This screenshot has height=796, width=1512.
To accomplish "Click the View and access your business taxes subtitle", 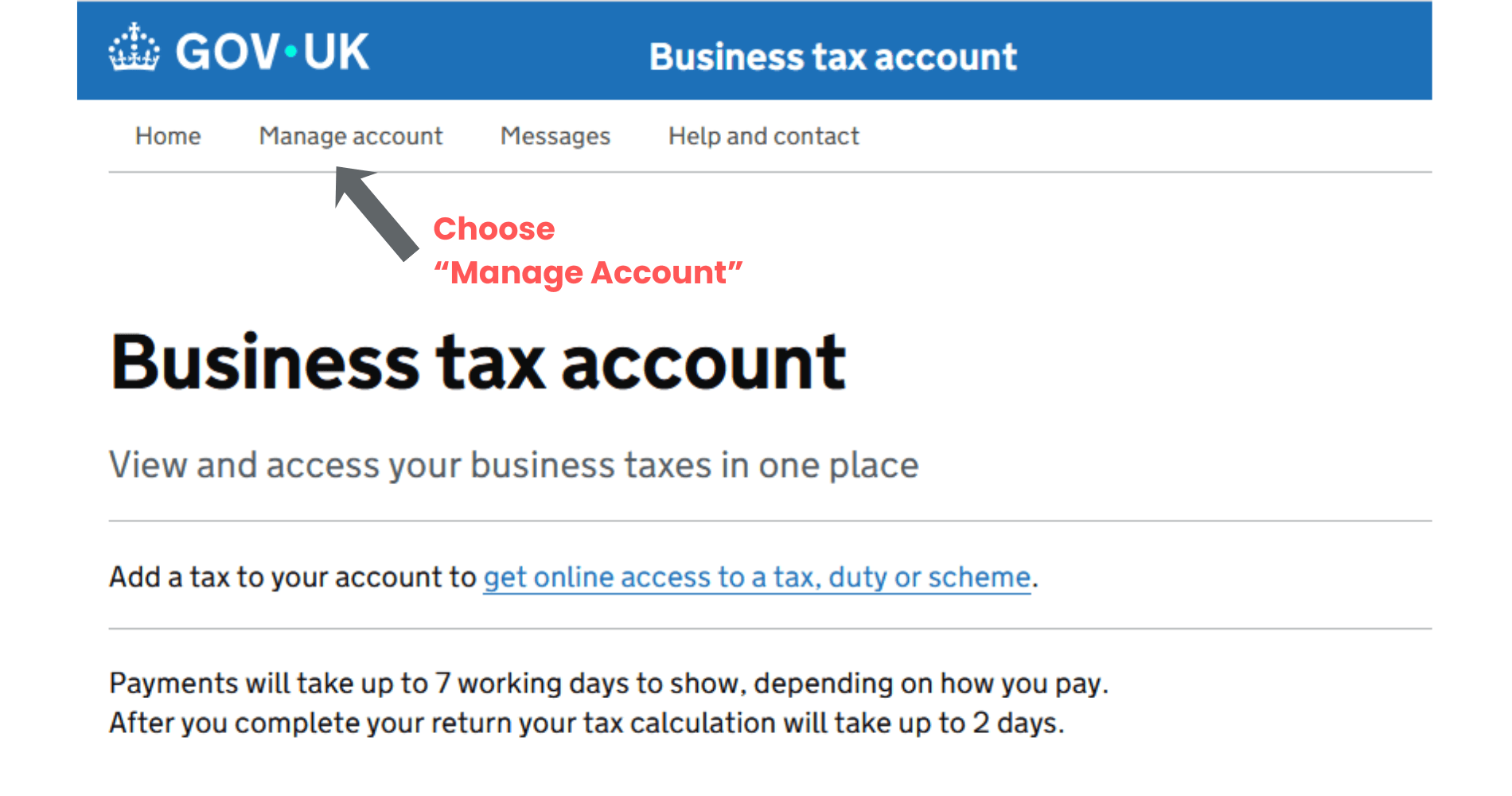I will 513,465.
